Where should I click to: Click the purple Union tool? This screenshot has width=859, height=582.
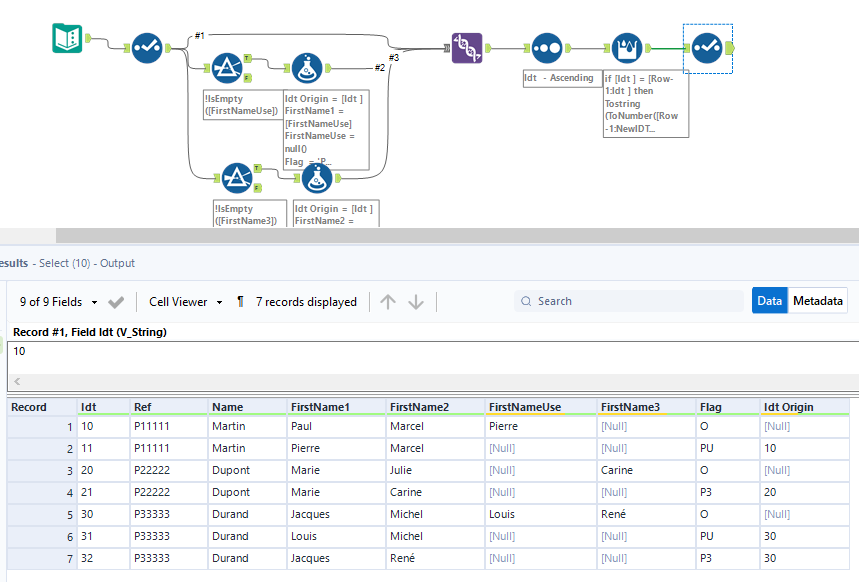tap(467, 47)
